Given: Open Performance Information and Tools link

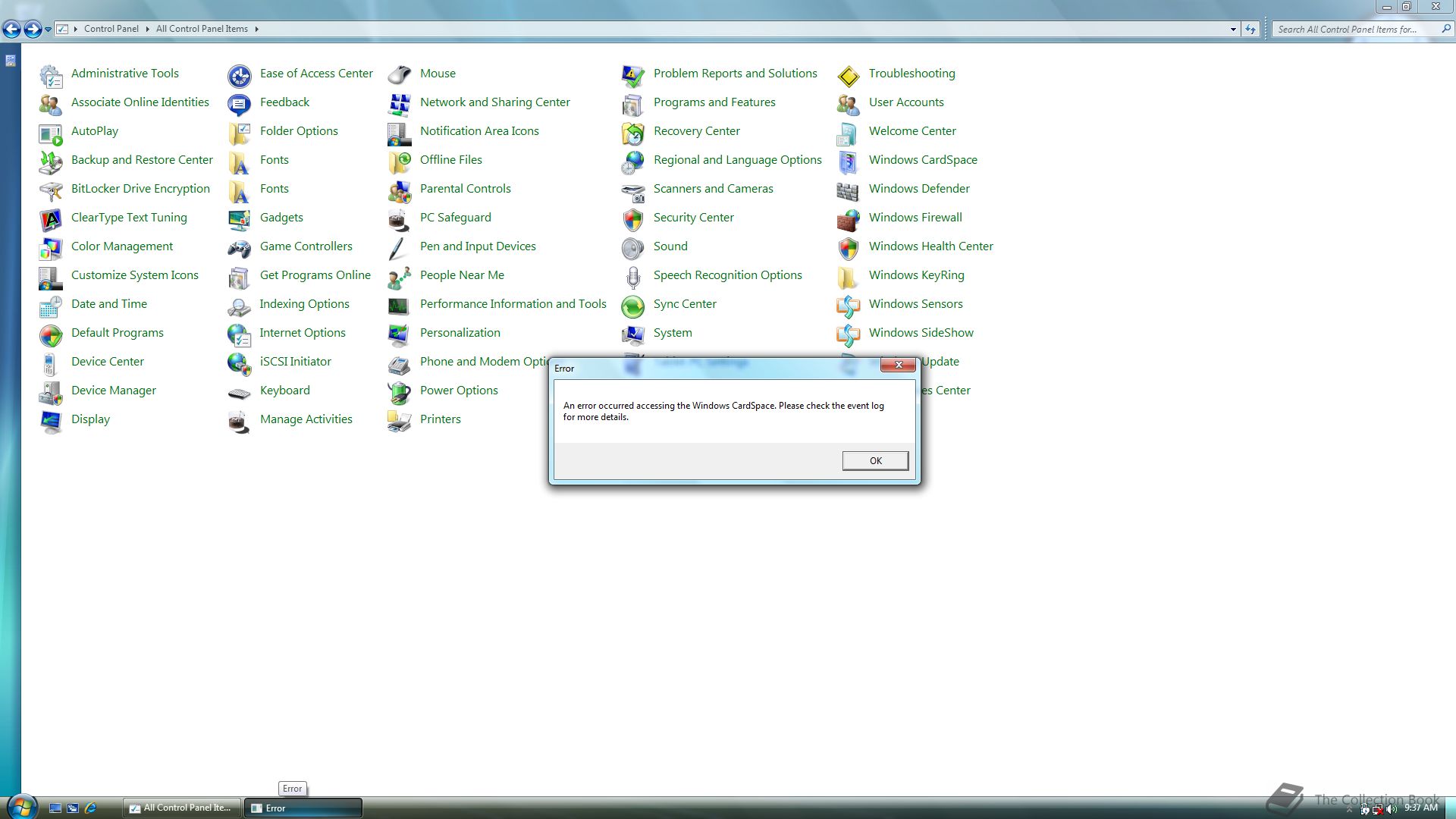Looking at the screenshot, I should click(513, 304).
